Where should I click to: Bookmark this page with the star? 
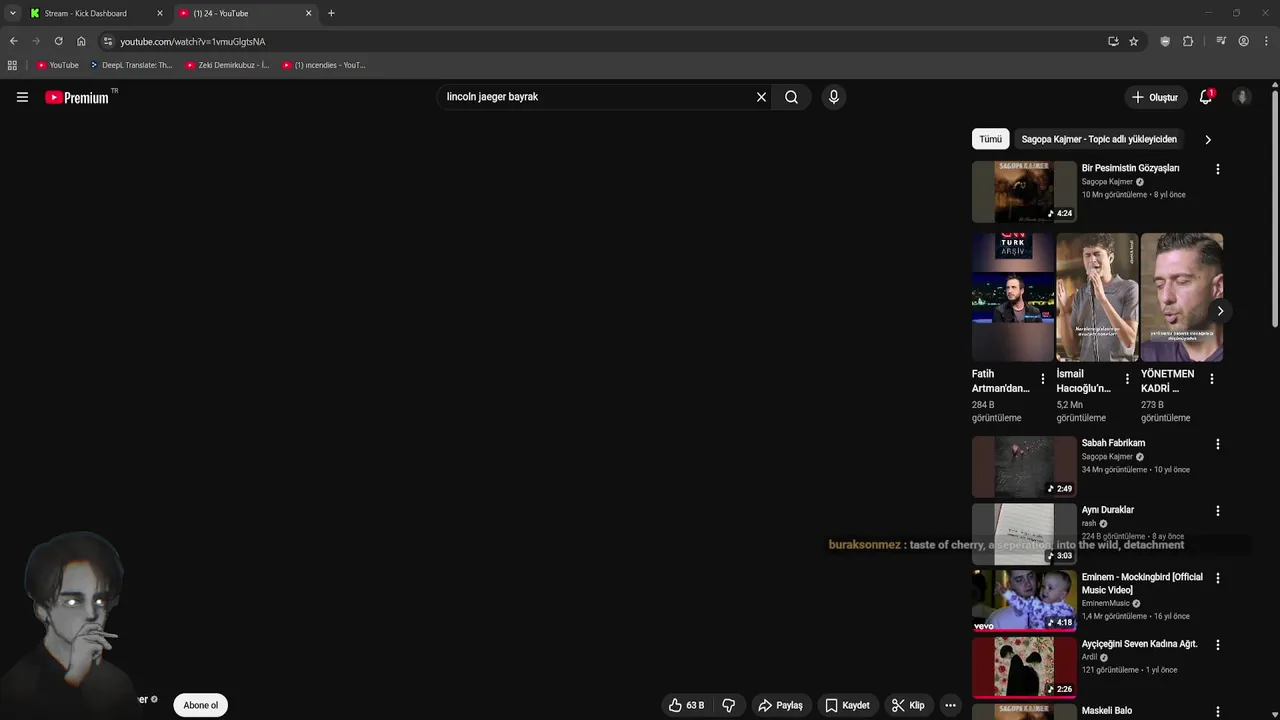(x=1133, y=41)
